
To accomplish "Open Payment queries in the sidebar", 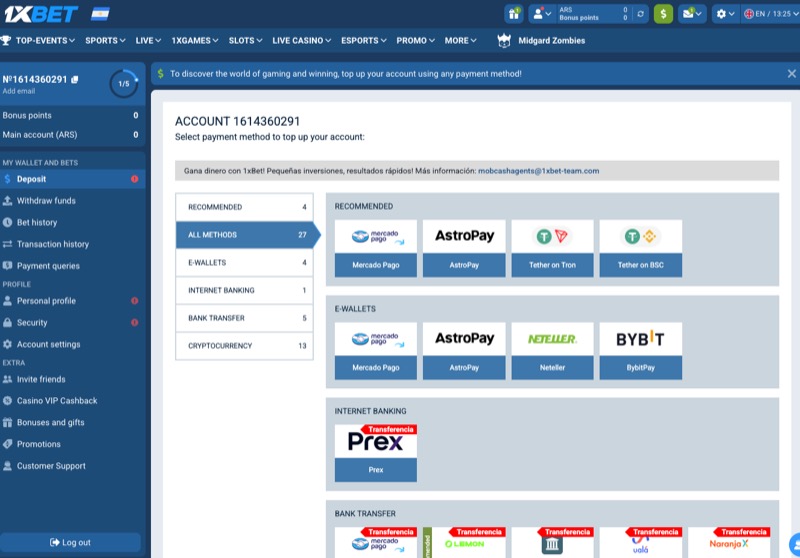I will [x=72, y=266].
